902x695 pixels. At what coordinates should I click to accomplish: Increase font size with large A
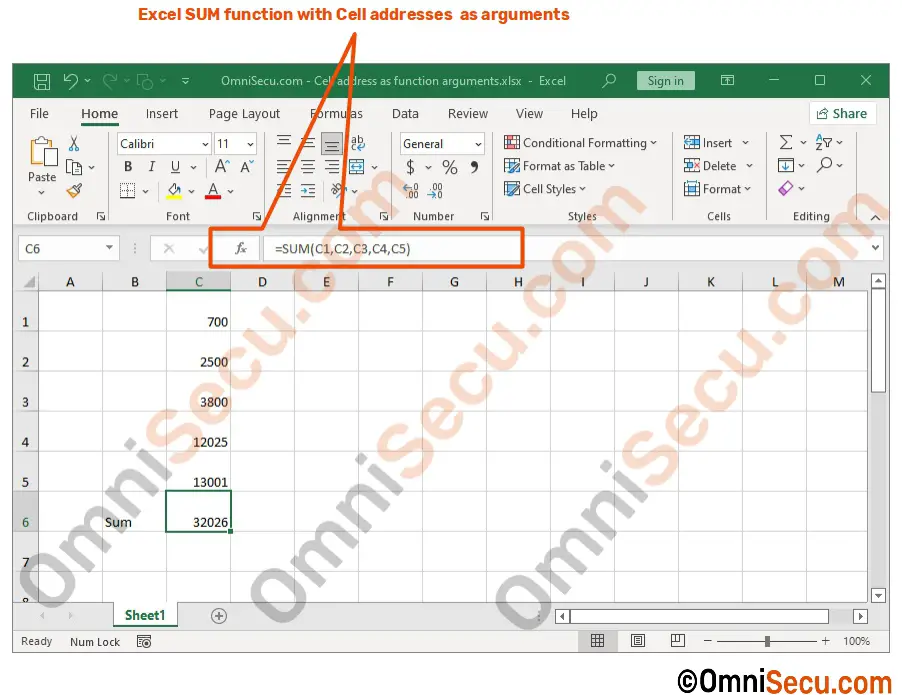coord(221,167)
